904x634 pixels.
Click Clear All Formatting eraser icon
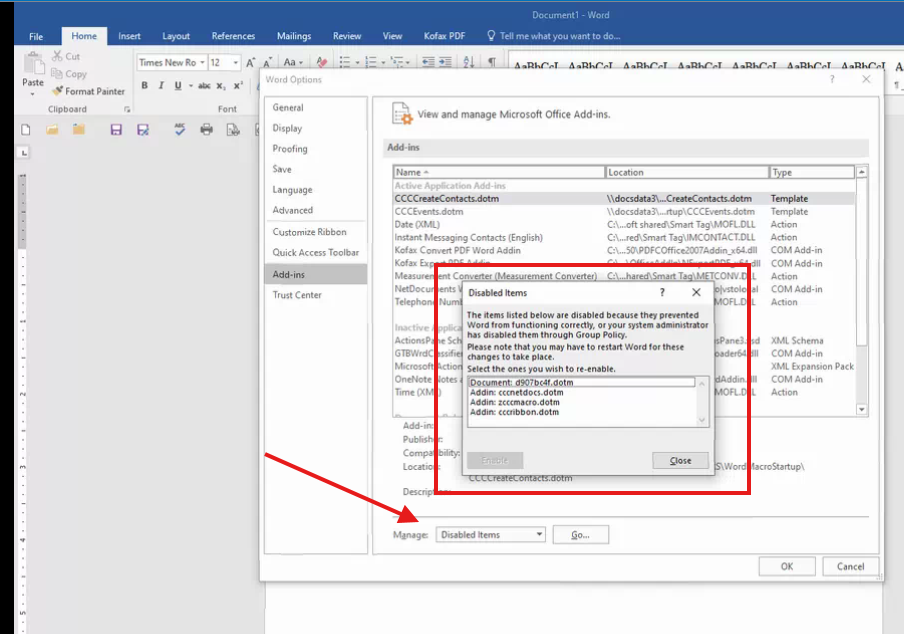tap(322, 62)
